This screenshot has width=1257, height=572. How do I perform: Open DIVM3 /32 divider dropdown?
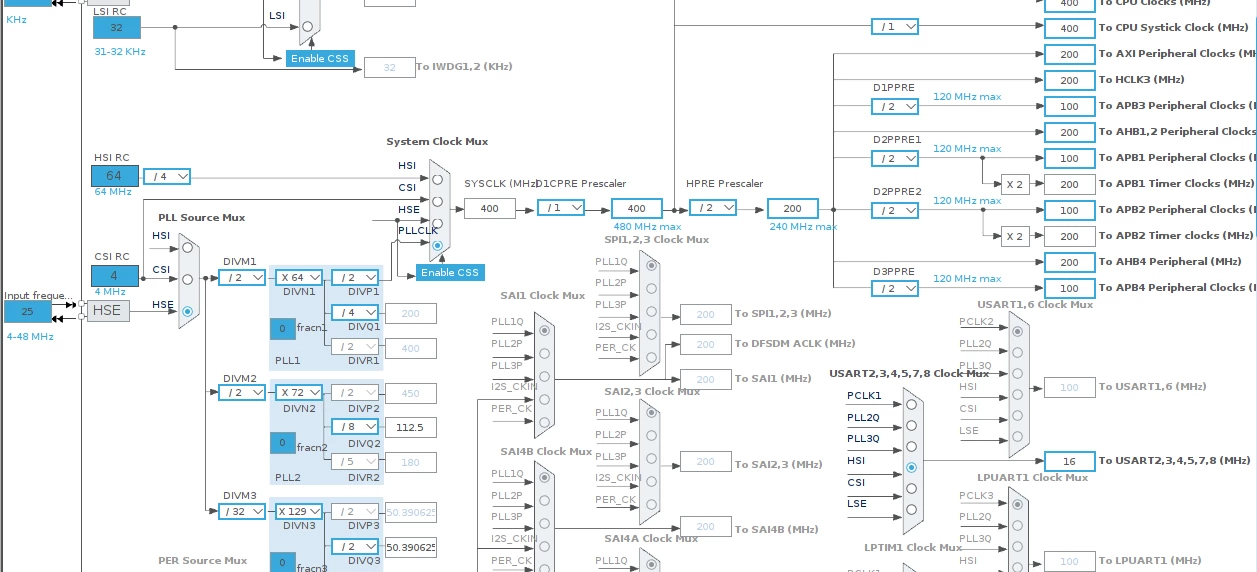(x=242, y=511)
